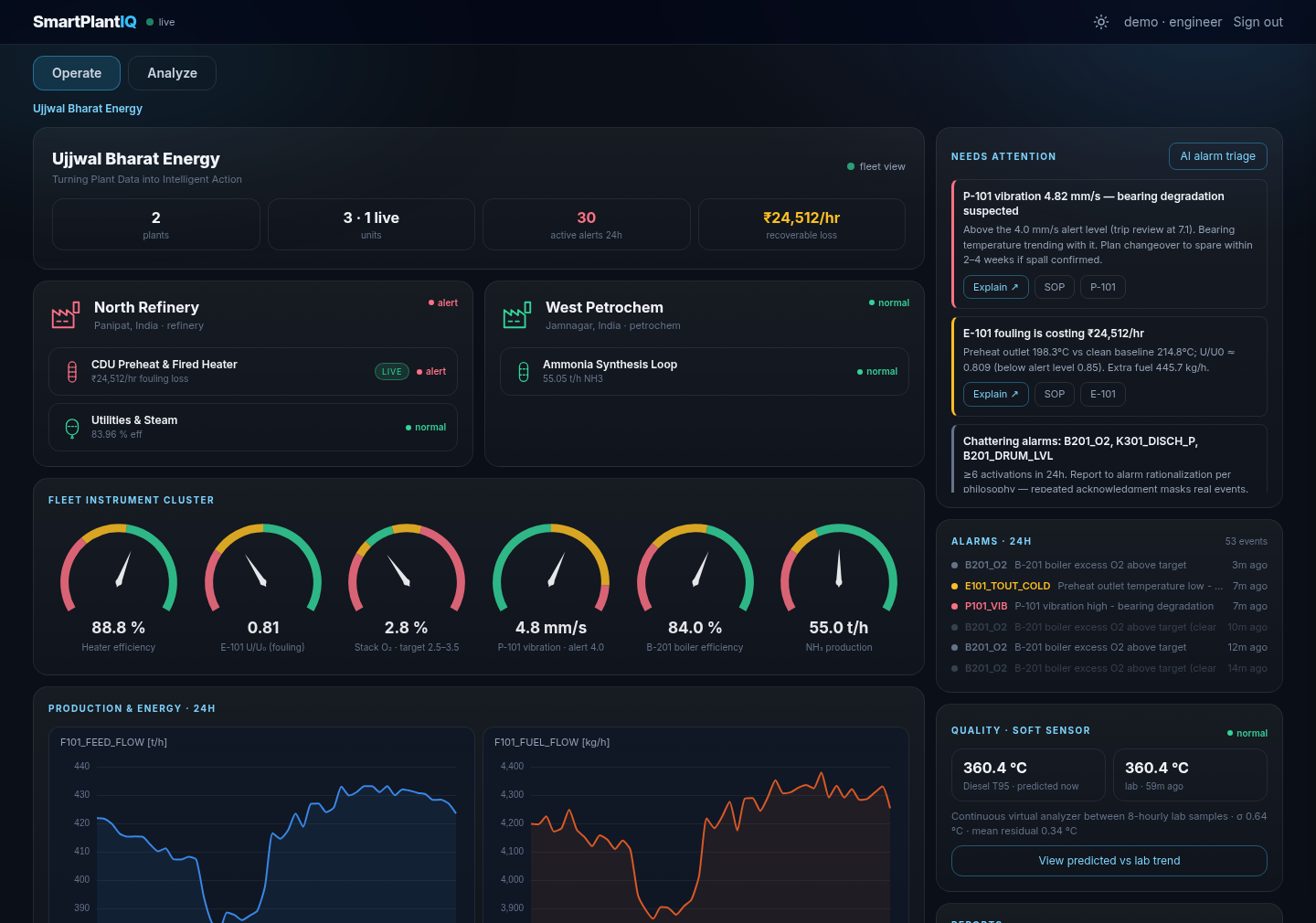1316x923 pixels.
Task: Click the lab 59m ago value tile
Action: click(x=1190, y=775)
